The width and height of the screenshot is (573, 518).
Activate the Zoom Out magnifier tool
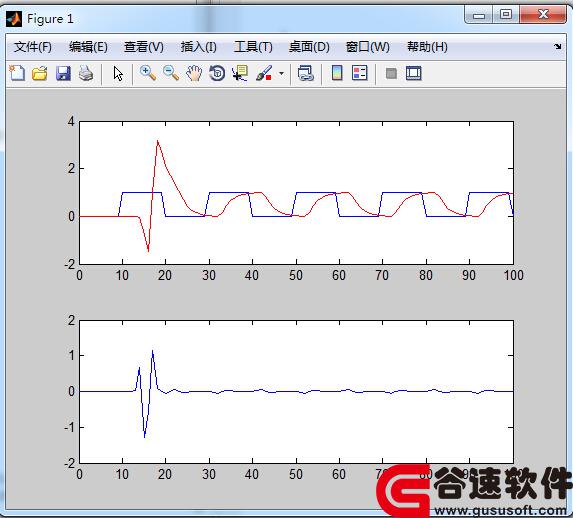(171, 73)
